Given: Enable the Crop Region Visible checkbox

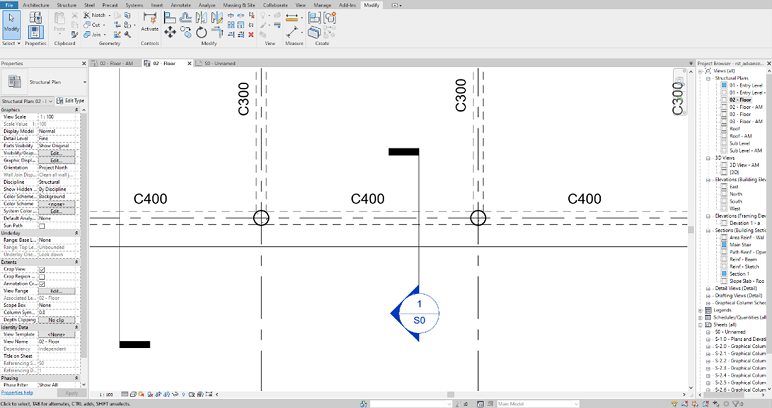Looking at the screenshot, I should point(42,277).
